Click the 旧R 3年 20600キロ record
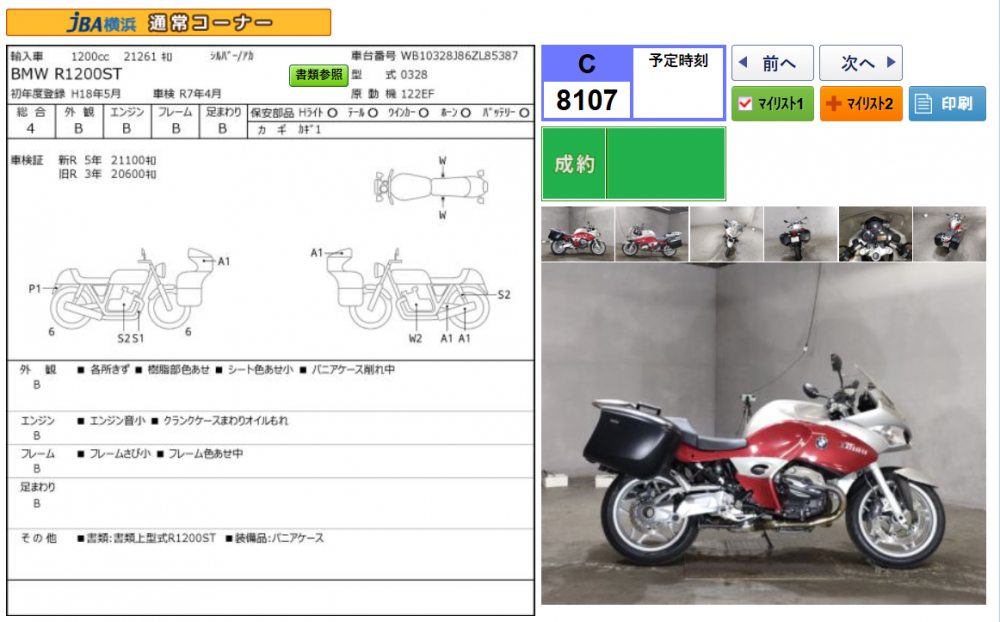The height and width of the screenshot is (622, 1000). coord(107,174)
